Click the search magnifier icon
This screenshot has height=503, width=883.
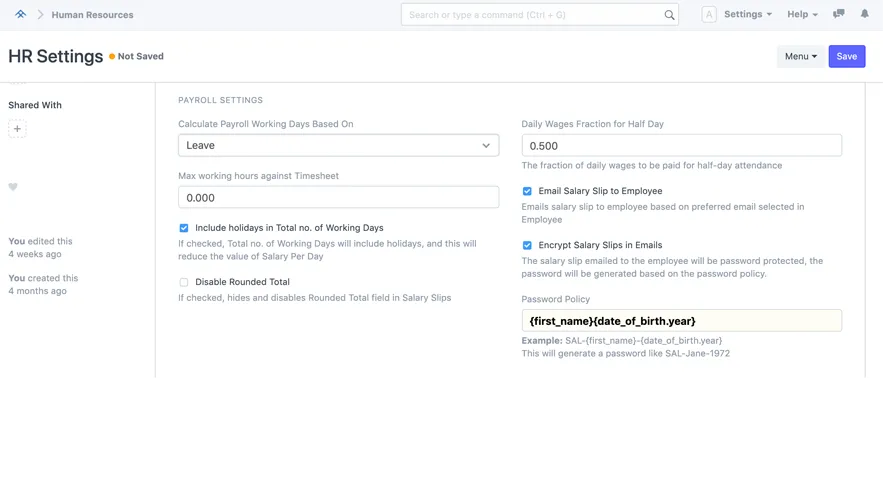669,15
